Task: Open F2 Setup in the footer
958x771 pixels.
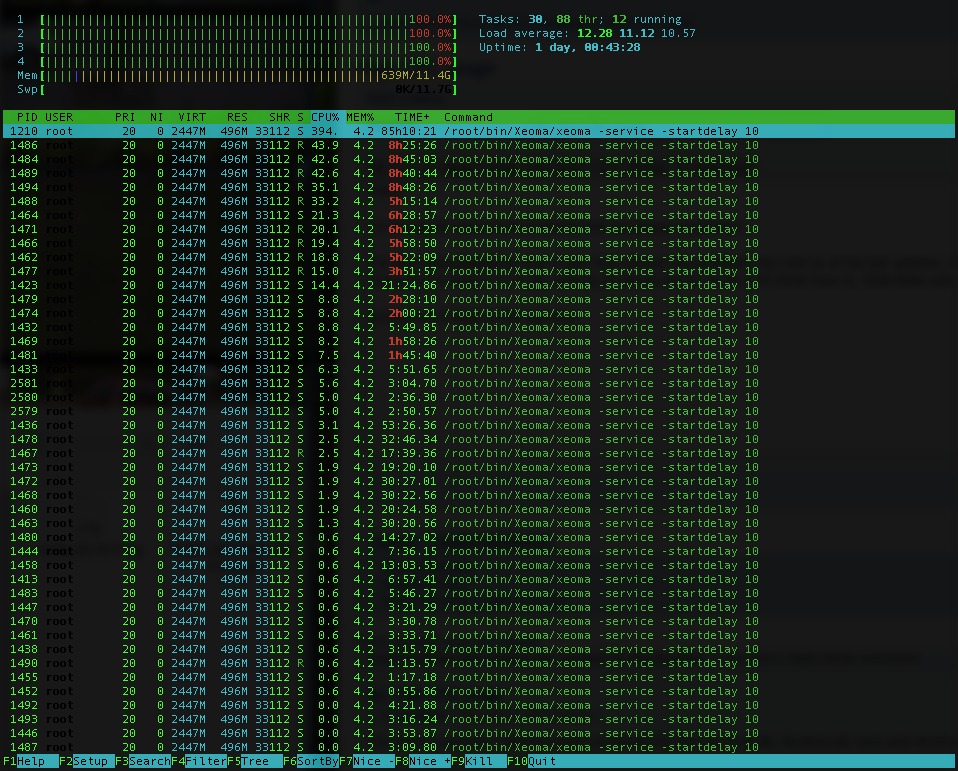Action: coord(87,761)
